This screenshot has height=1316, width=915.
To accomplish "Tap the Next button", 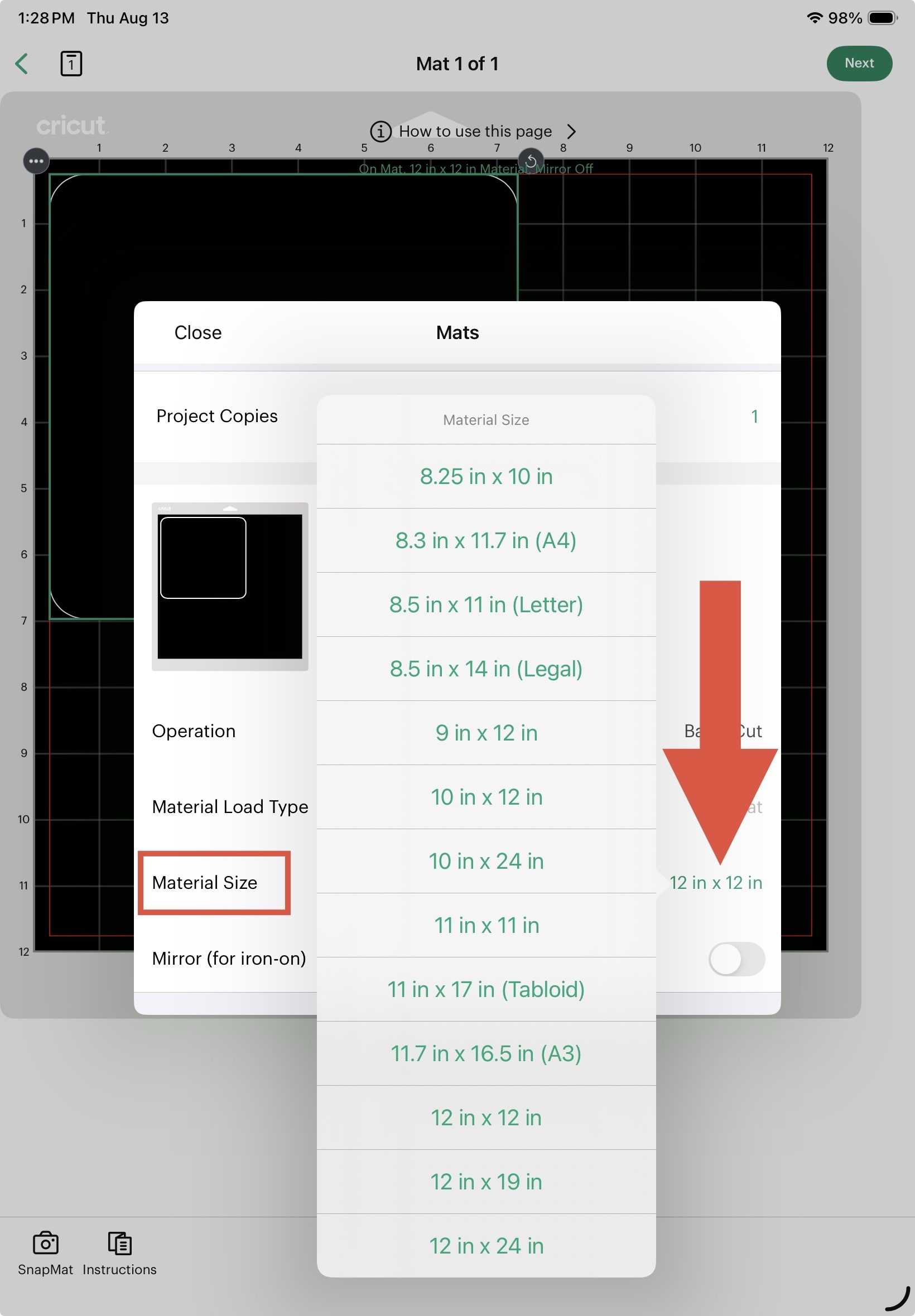I will (x=859, y=63).
